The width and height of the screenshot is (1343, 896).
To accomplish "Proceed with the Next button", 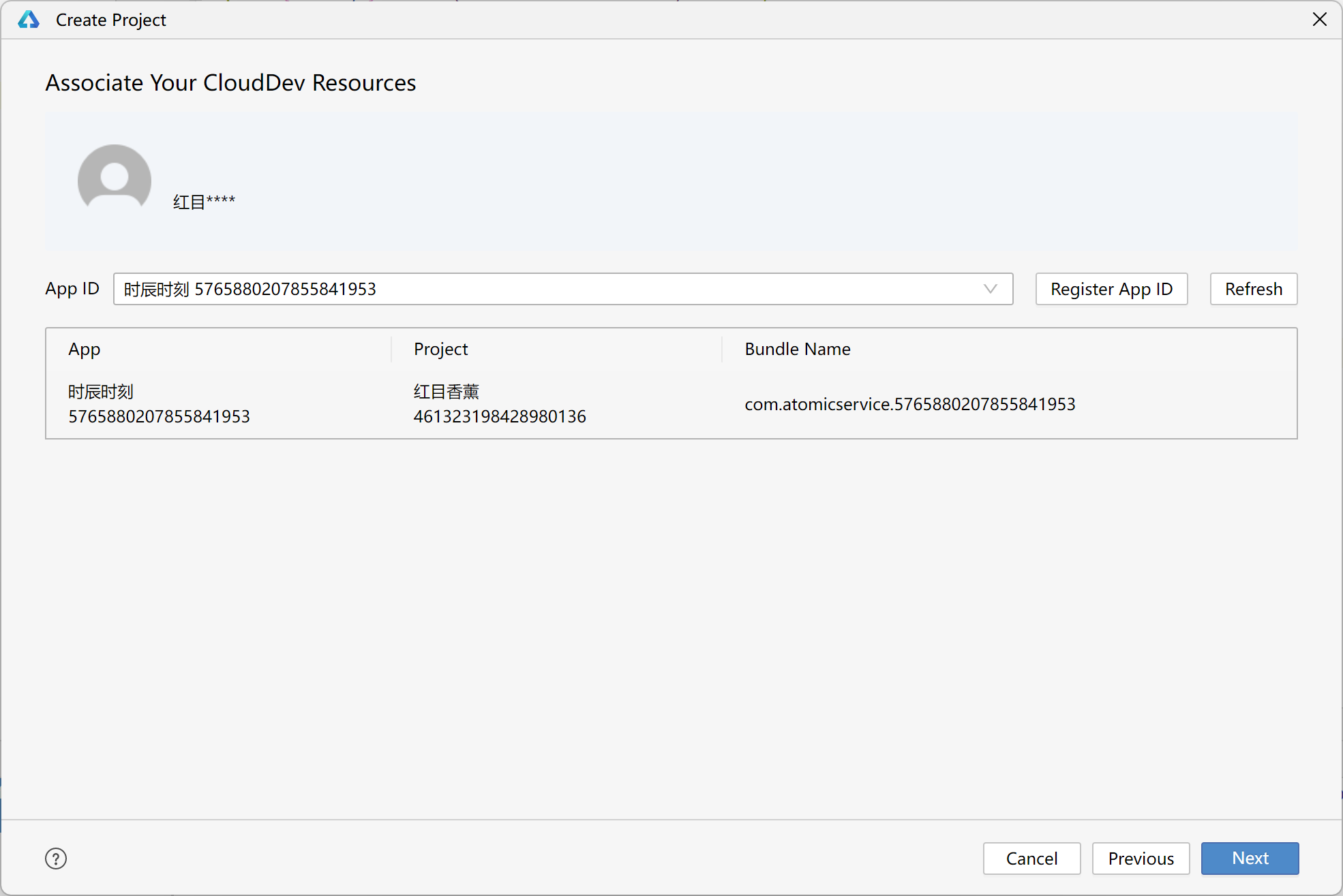I will pyautogui.click(x=1250, y=859).
